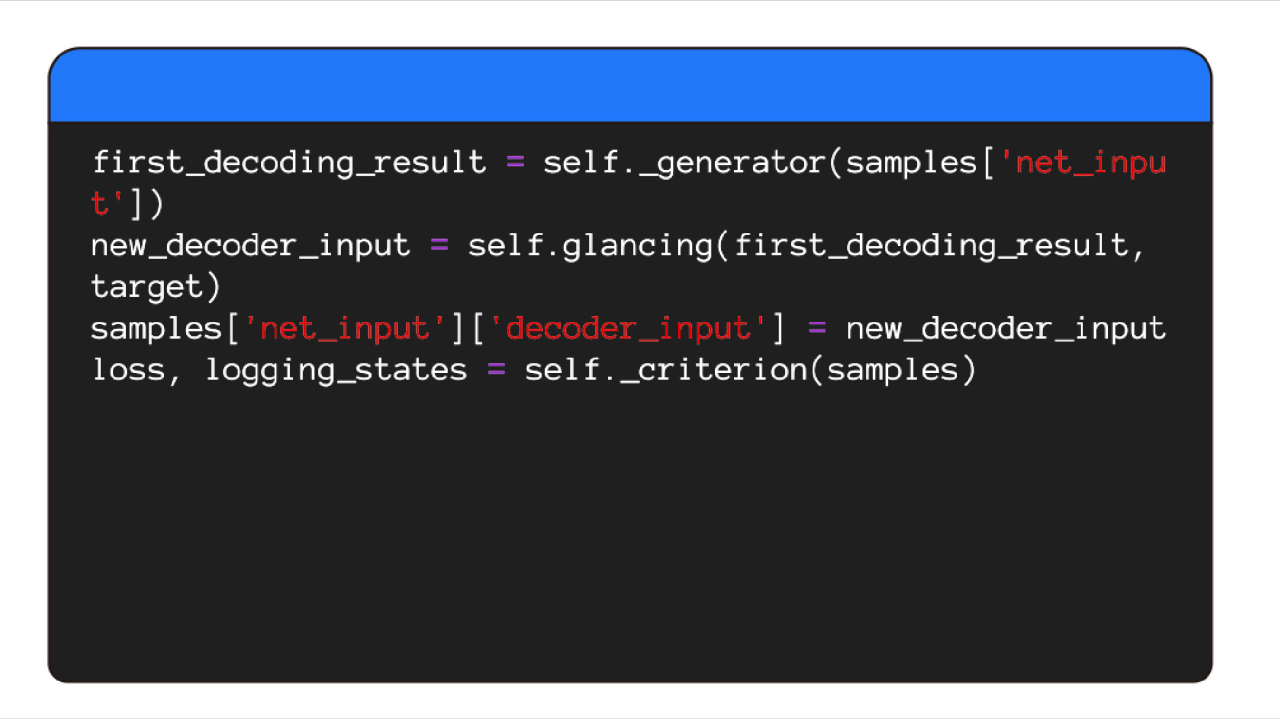This screenshot has width=1280, height=719.
Task: Click samples at the start of the 'decoder_input' line
Action: coord(156,329)
